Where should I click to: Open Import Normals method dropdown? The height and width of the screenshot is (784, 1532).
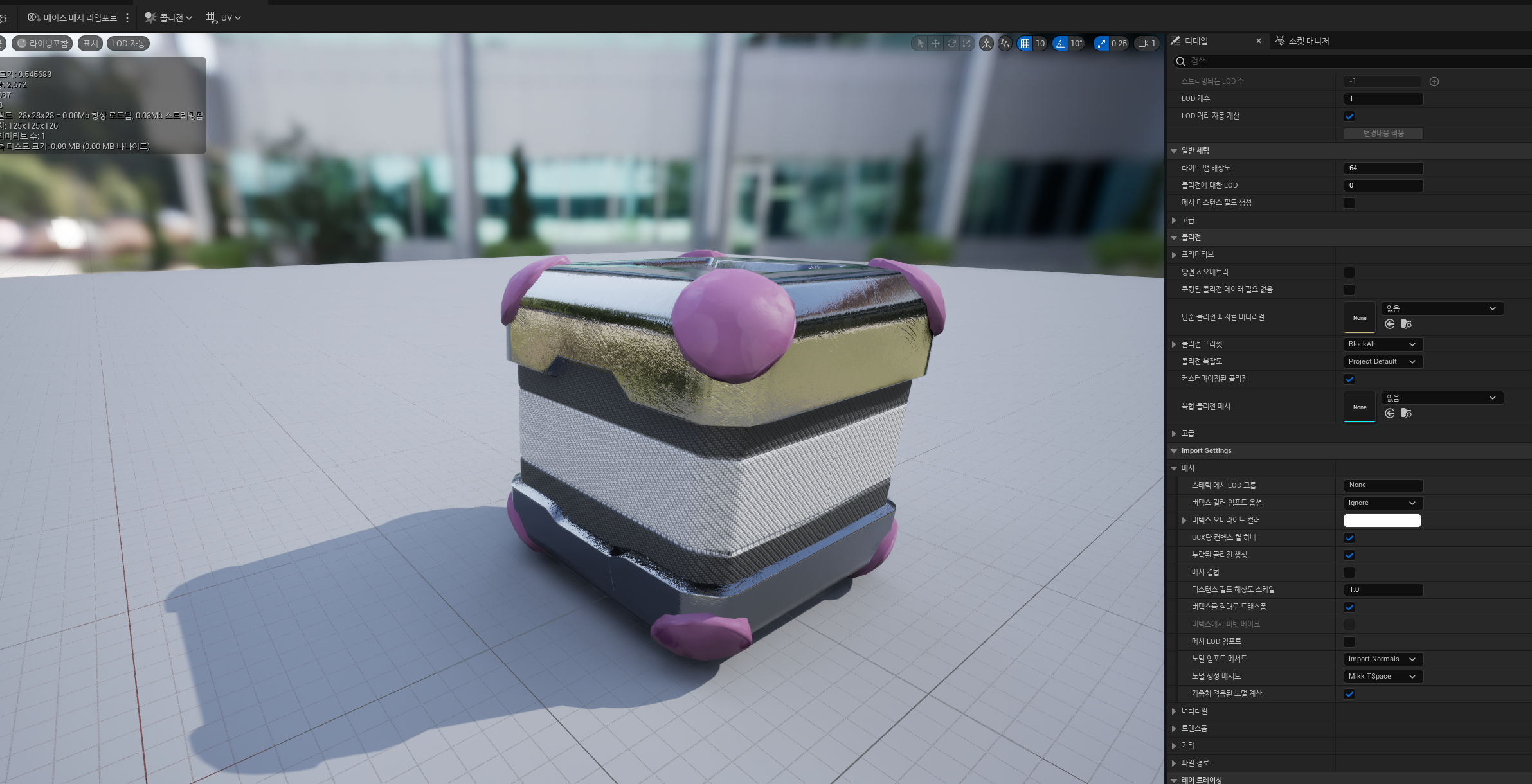click(1382, 659)
